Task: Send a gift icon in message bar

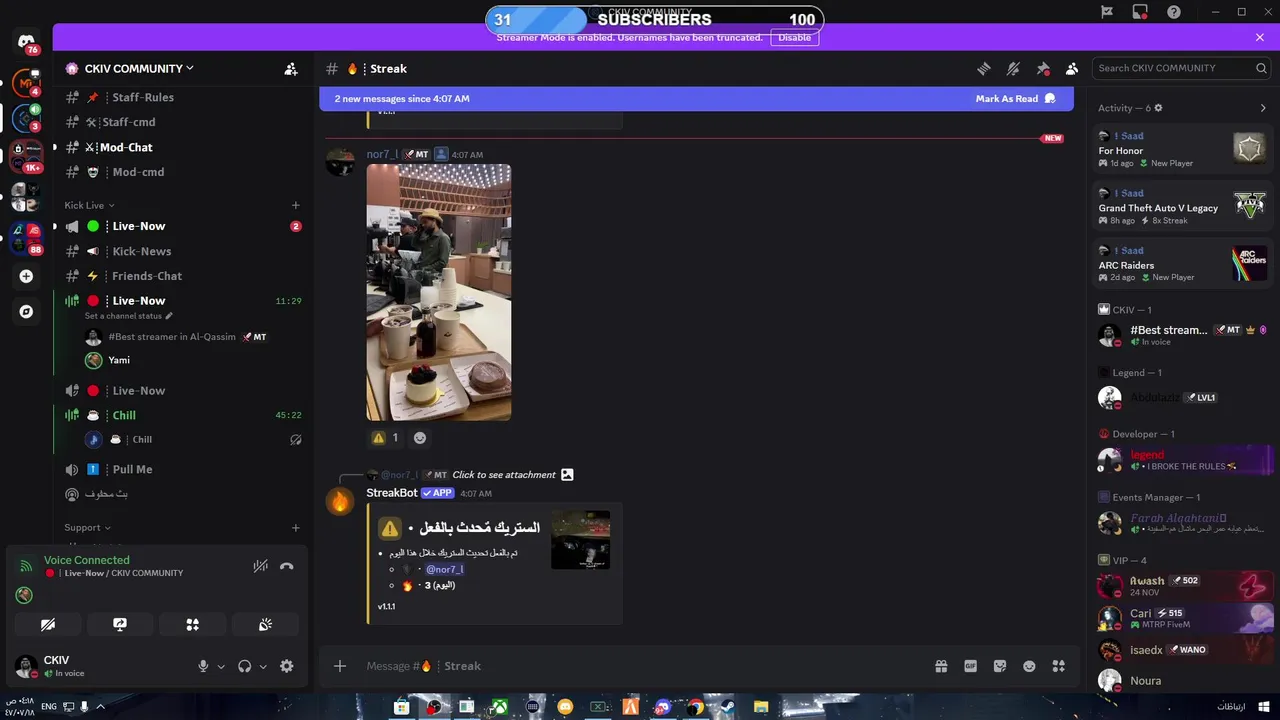Action: pos(941,666)
